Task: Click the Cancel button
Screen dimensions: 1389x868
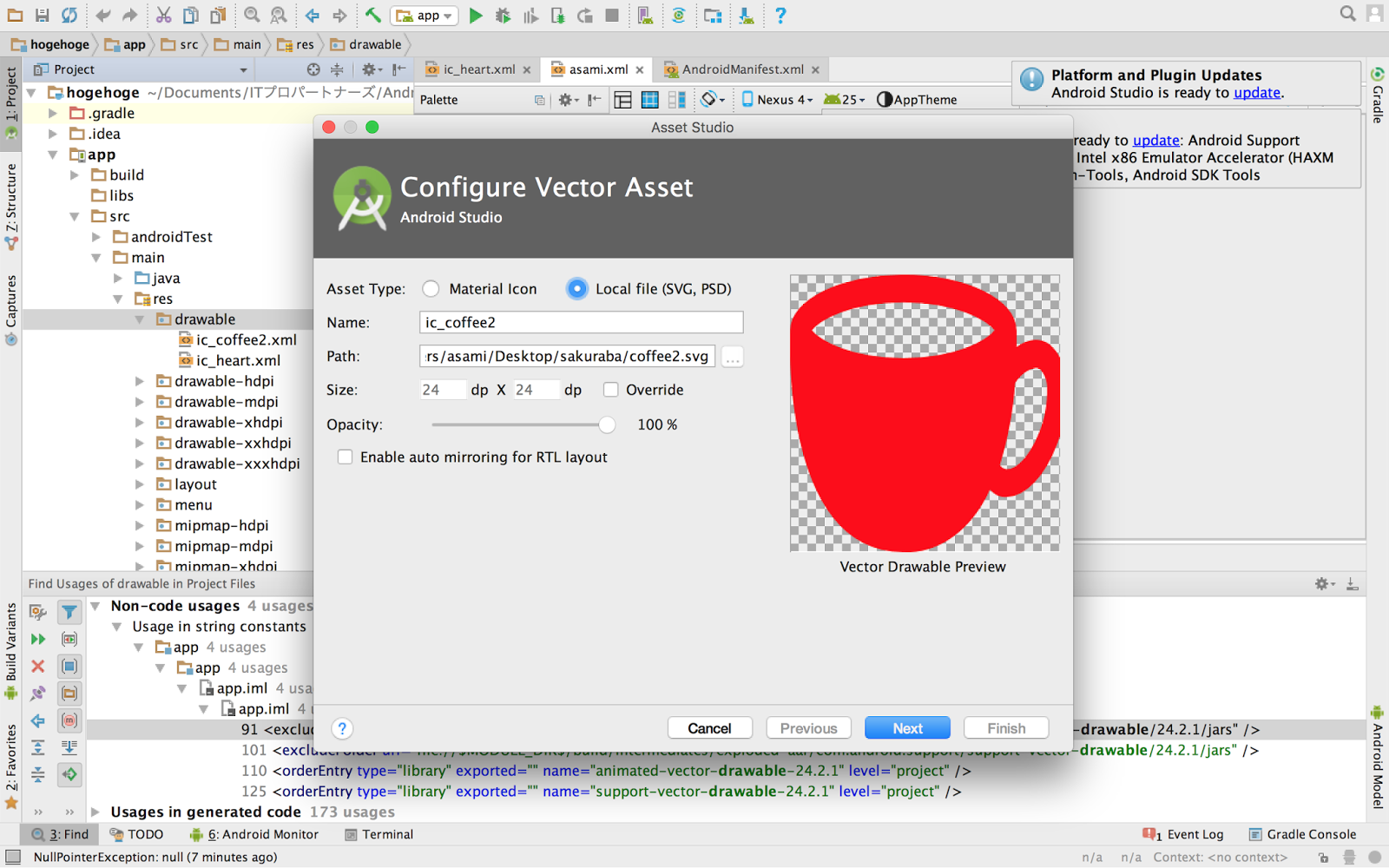Action: point(709,728)
